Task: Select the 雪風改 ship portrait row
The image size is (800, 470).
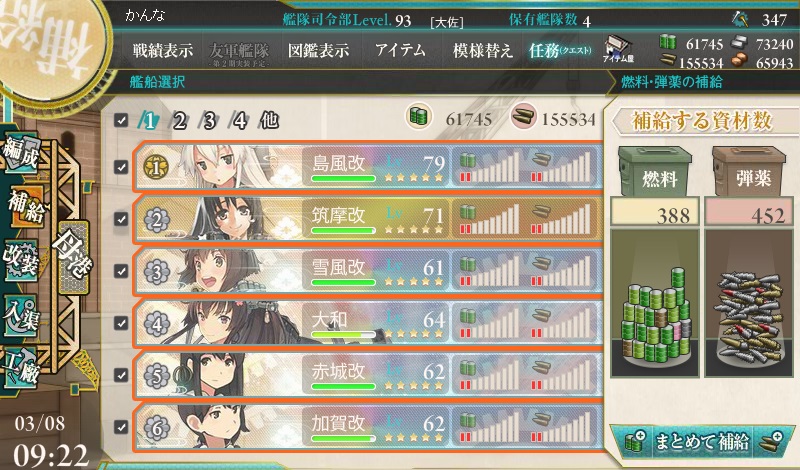Action: [369, 271]
